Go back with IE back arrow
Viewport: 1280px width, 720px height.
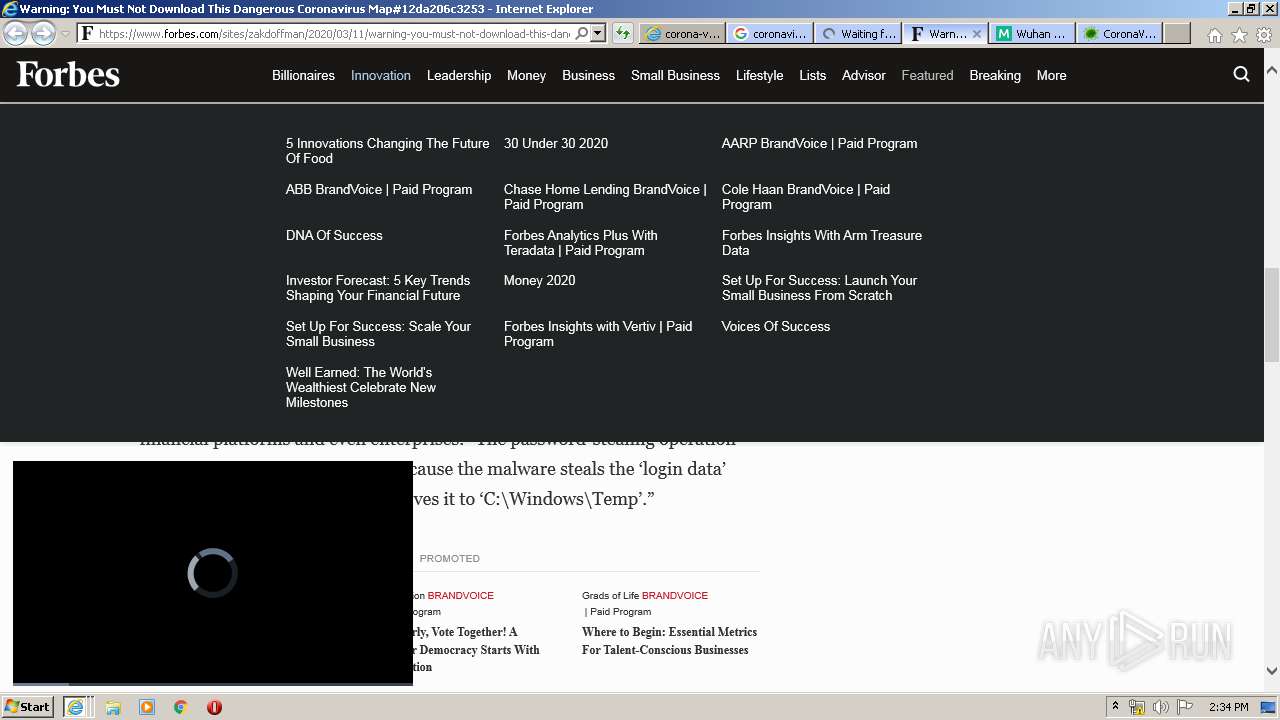(x=16, y=33)
